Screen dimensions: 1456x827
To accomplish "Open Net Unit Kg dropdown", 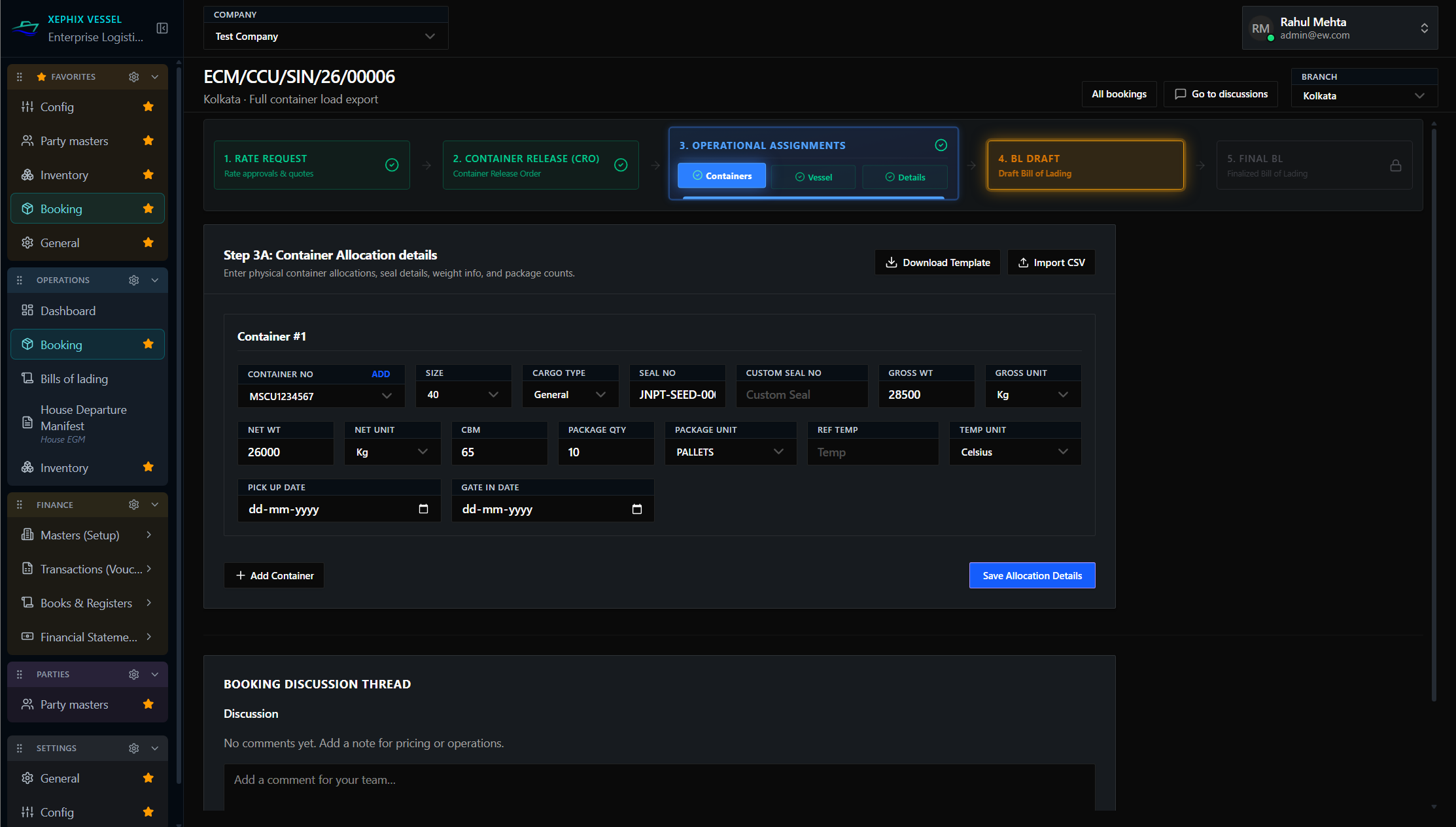I will [392, 452].
